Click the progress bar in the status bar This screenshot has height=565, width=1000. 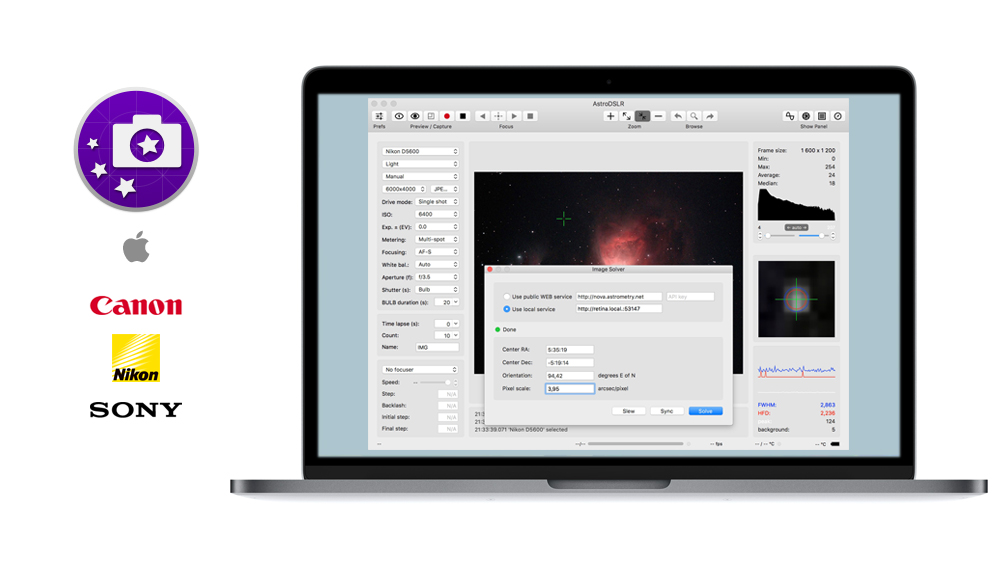pyautogui.click(x=636, y=444)
